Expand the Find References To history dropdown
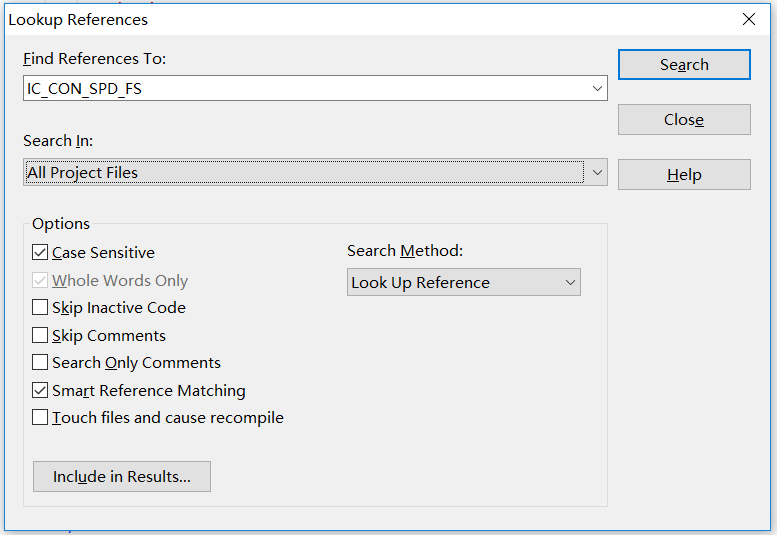Screen dimensions: 777x535 click(597, 88)
